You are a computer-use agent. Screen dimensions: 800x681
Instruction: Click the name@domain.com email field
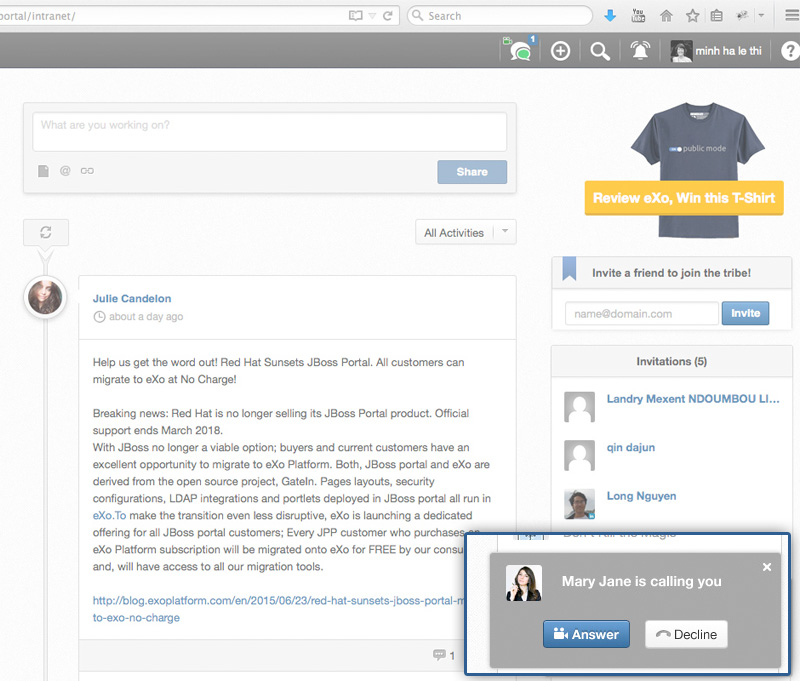[x=642, y=314]
